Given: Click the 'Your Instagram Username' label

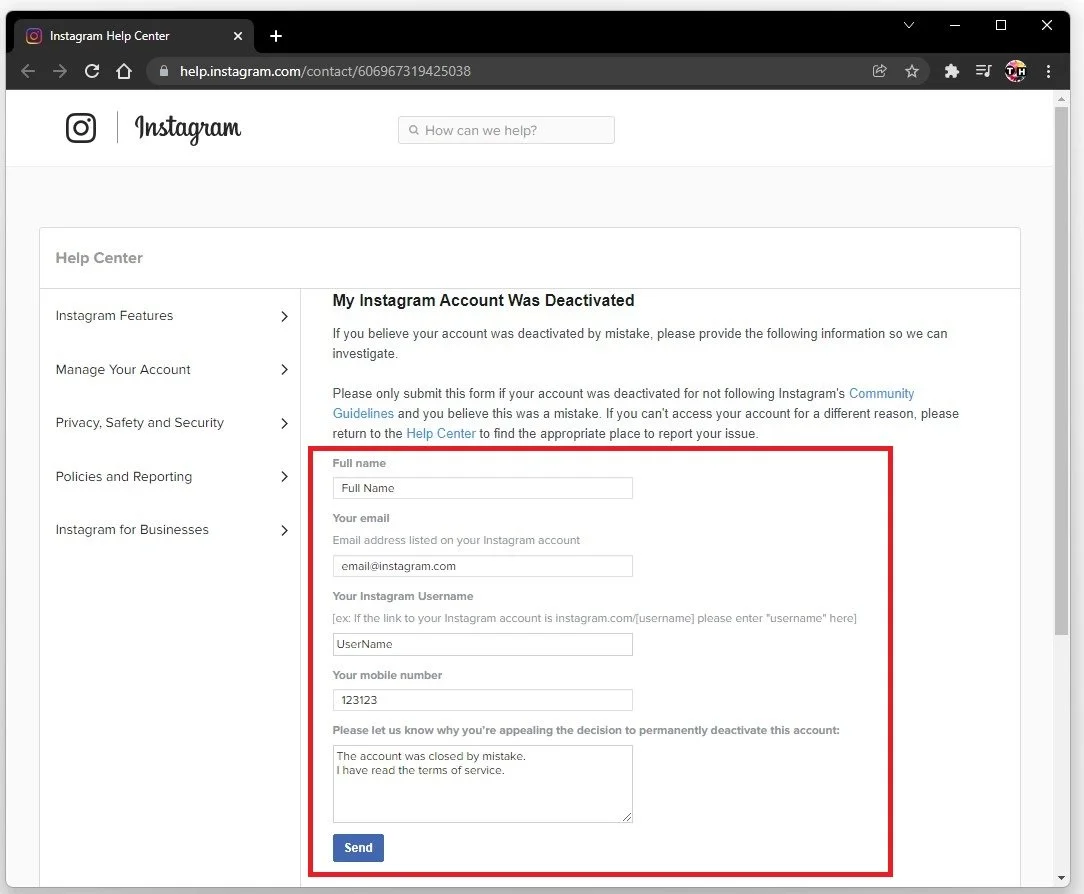Looking at the screenshot, I should pyautogui.click(x=403, y=596).
